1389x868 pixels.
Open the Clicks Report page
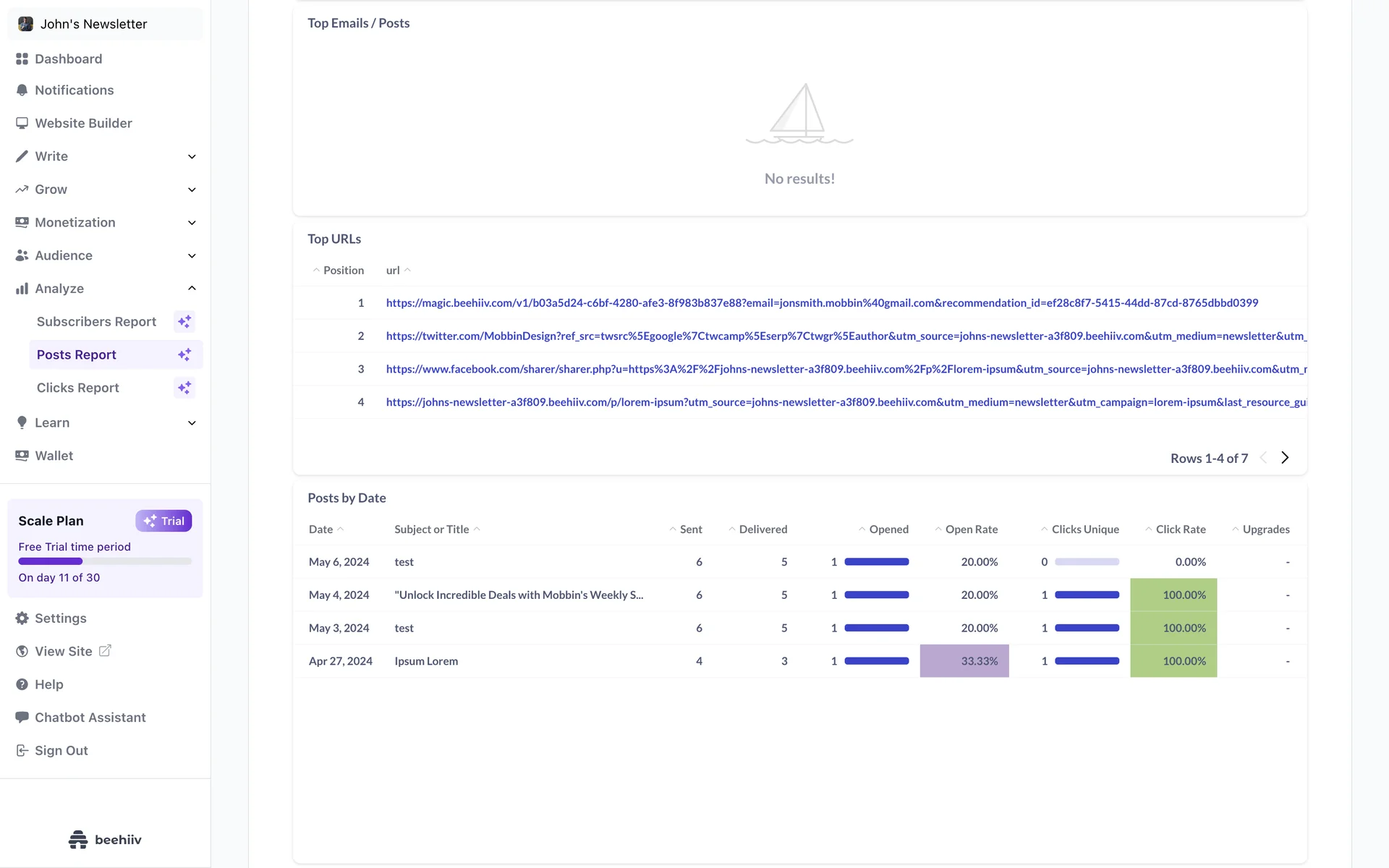78,388
